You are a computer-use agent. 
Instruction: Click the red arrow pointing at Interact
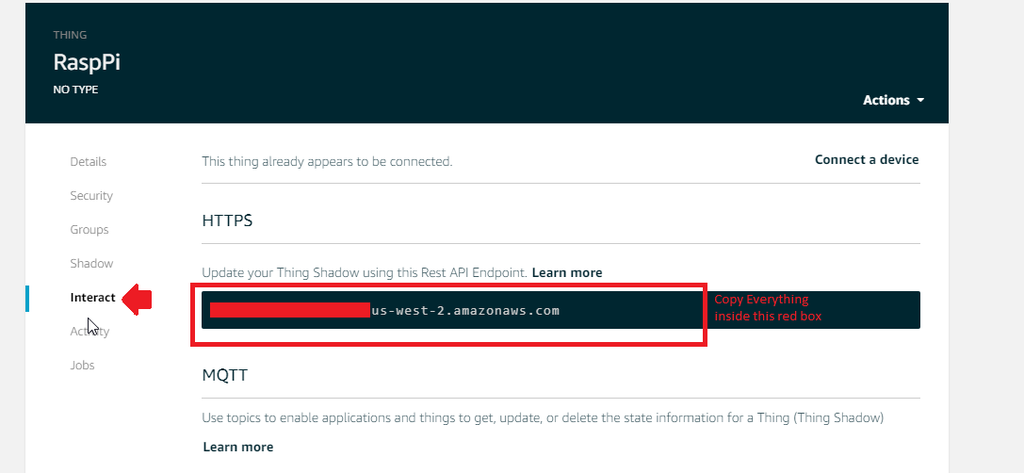click(x=137, y=298)
